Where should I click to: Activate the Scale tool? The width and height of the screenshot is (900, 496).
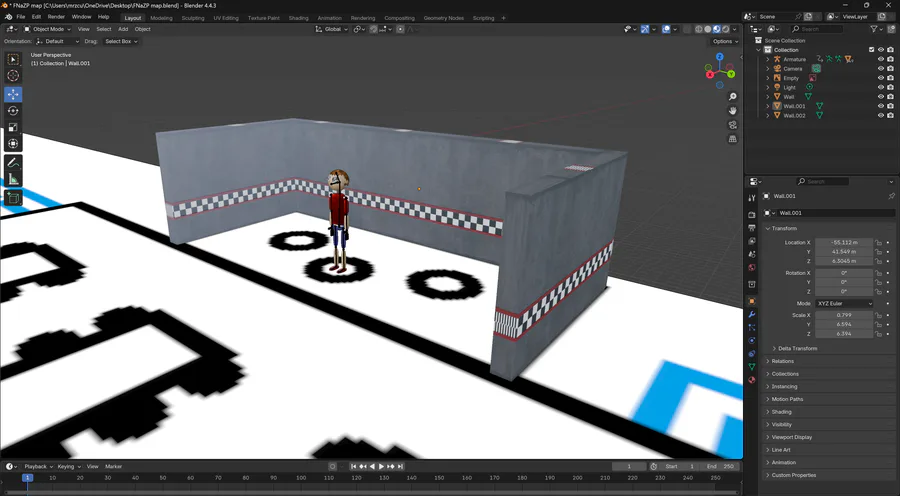coord(13,127)
